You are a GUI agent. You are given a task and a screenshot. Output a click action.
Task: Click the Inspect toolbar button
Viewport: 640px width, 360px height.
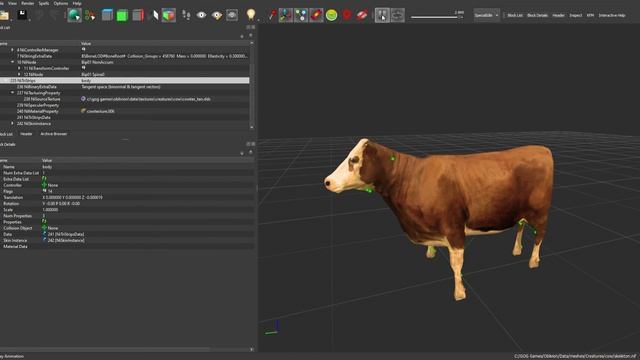[576, 16]
